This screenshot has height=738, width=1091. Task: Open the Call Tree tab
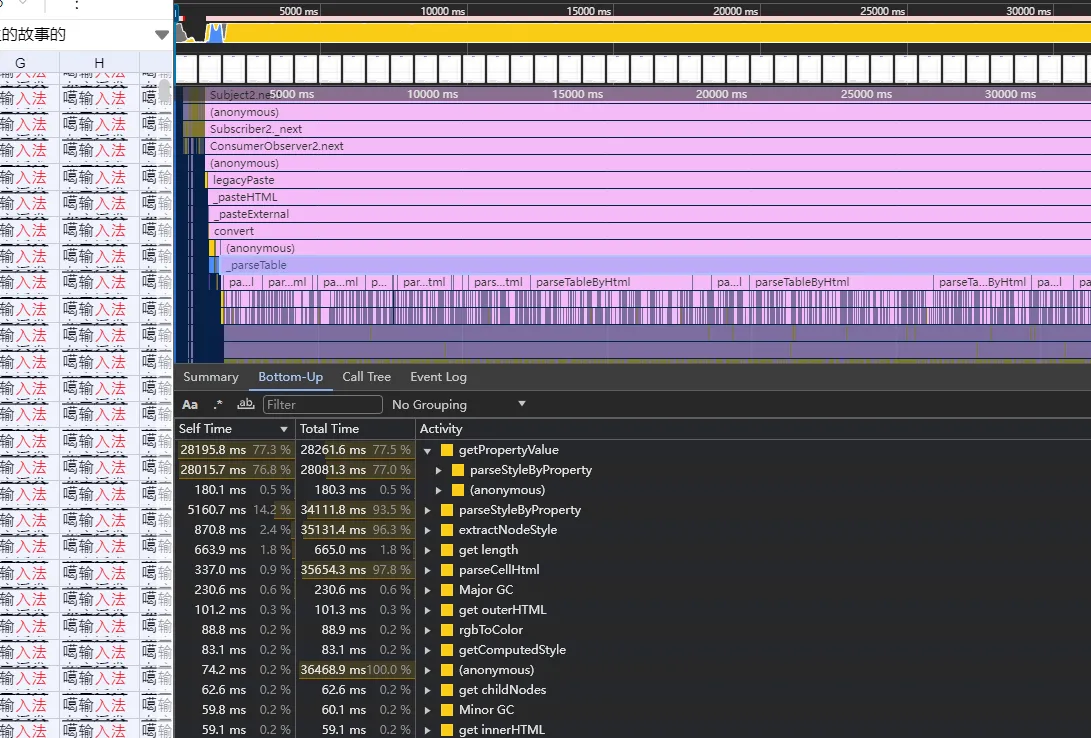pyautogui.click(x=366, y=377)
